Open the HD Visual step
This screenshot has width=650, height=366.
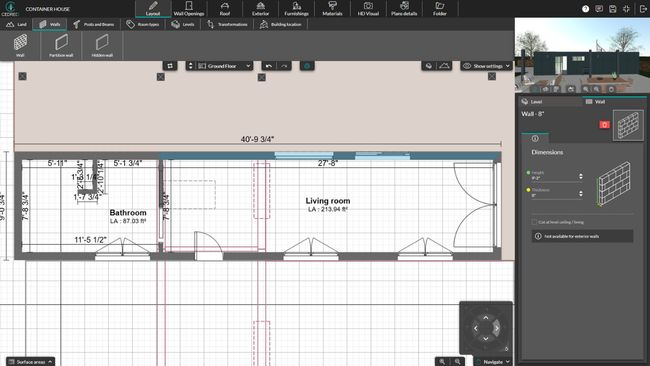tap(368, 9)
